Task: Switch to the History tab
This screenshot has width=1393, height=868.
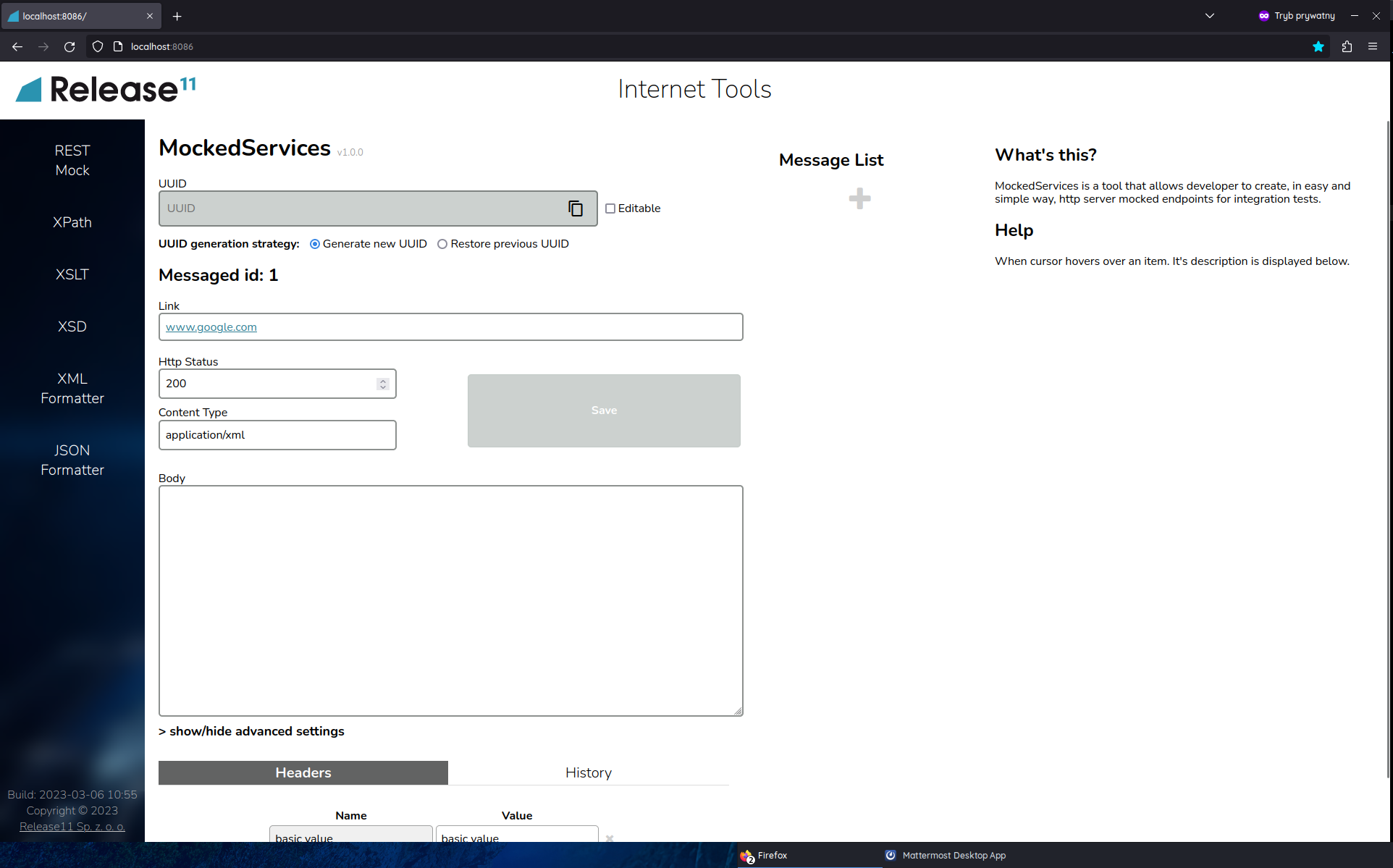Action: [x=588, y=772]
